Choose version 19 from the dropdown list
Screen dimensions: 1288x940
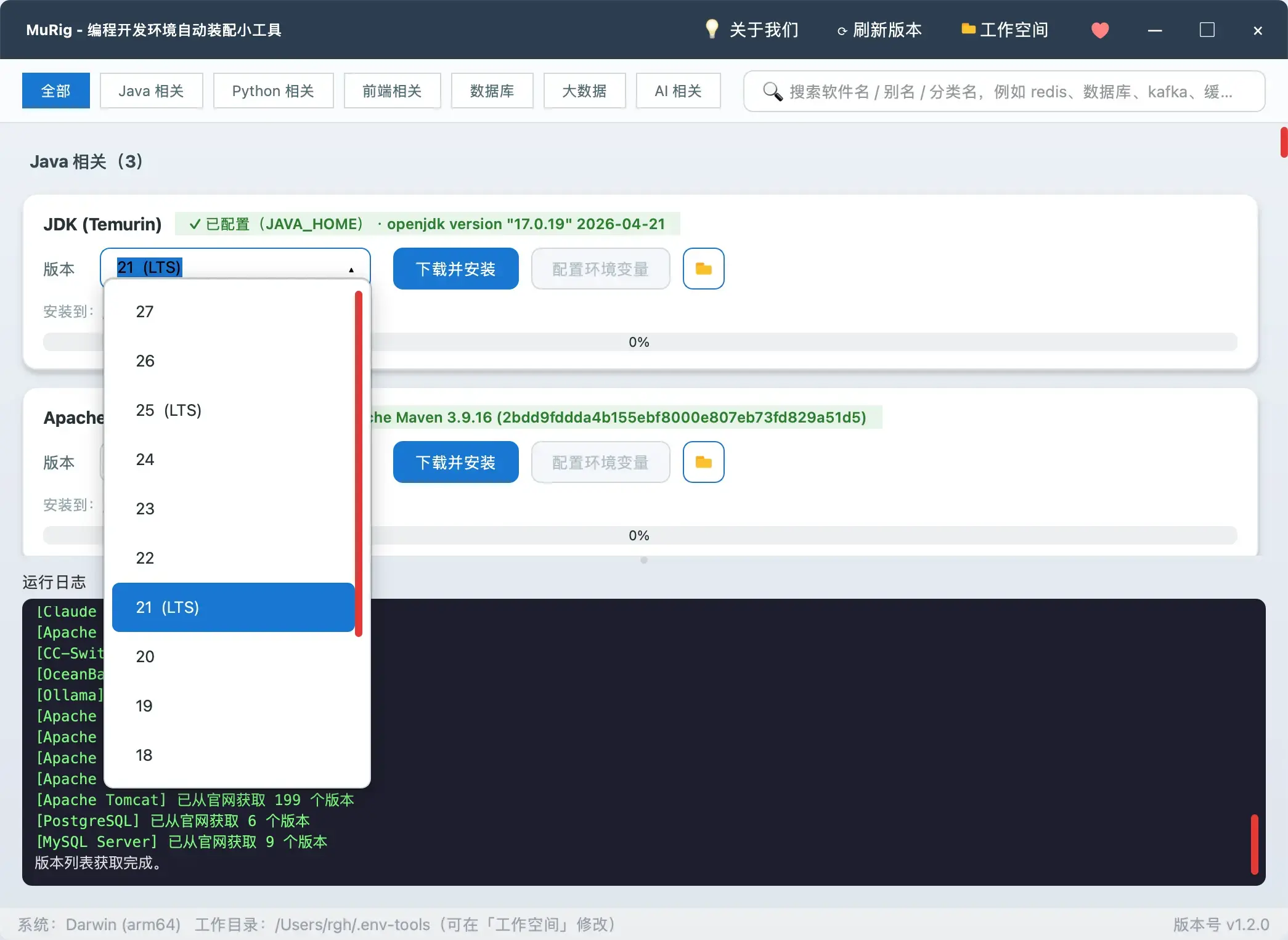pos(234,706)
